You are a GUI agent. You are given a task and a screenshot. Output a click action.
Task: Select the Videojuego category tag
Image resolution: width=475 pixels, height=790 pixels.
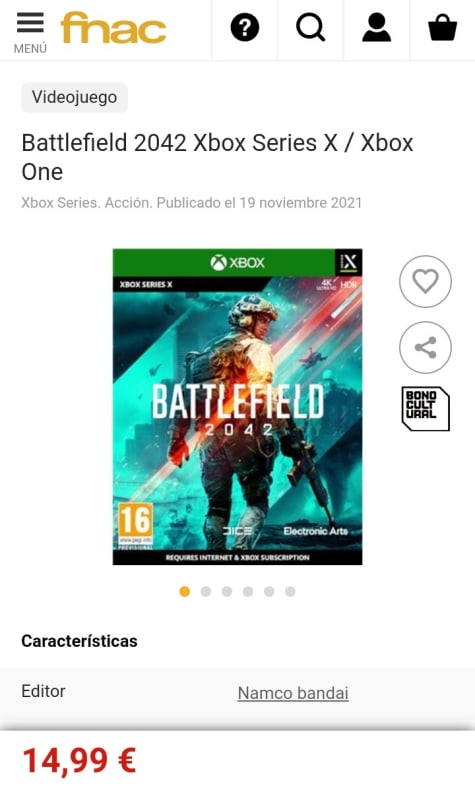pos(75,97)
